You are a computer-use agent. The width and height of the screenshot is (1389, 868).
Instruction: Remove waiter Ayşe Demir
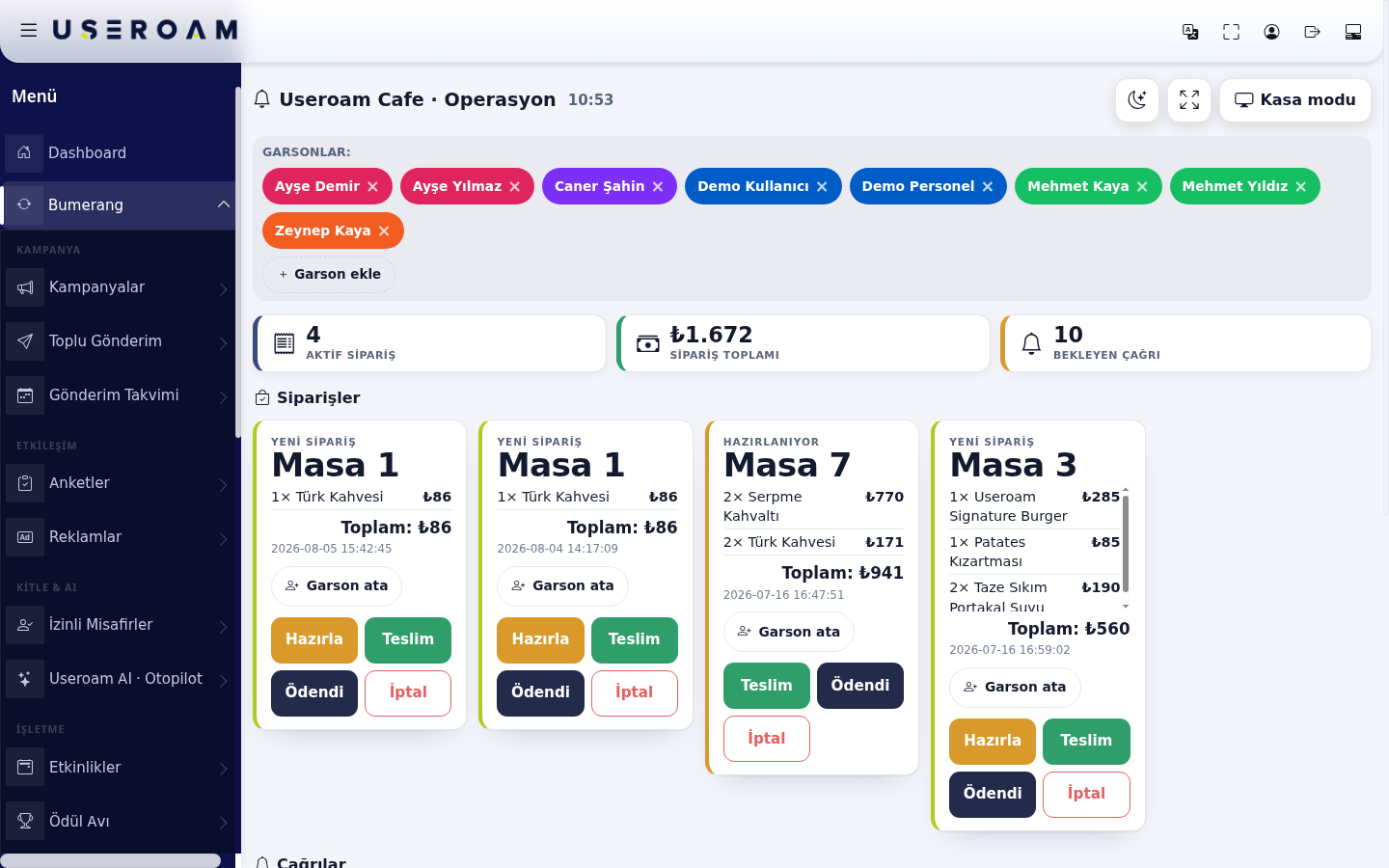pos(373,187)
